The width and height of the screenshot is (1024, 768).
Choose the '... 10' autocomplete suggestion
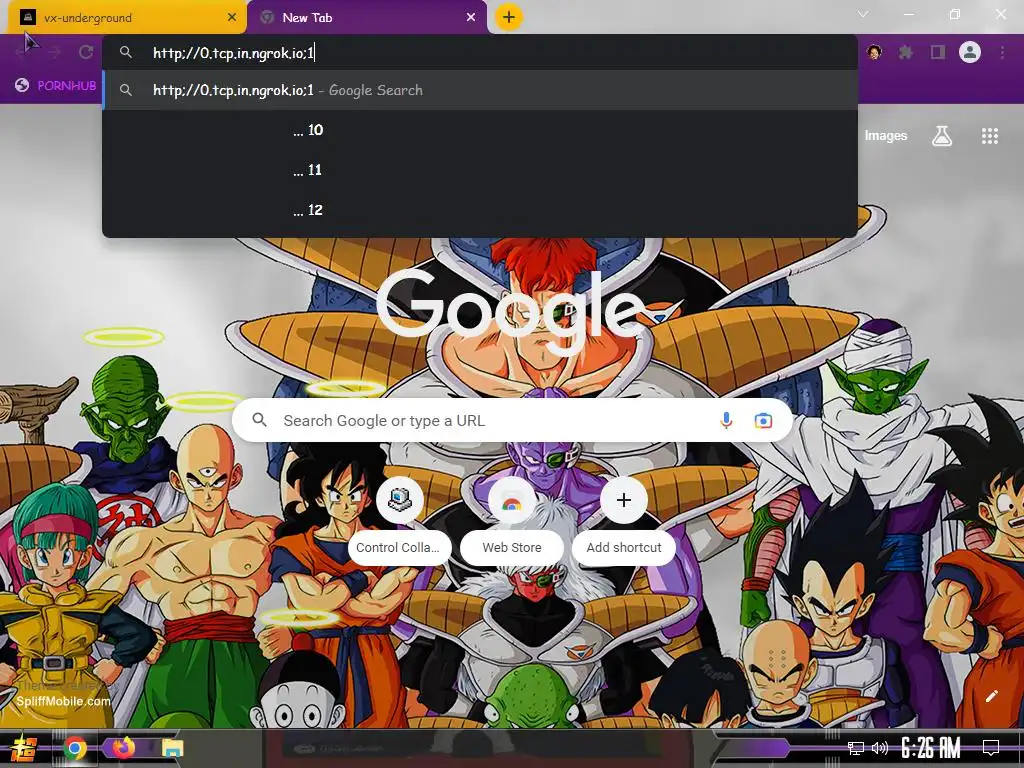[x=480, y=130]
